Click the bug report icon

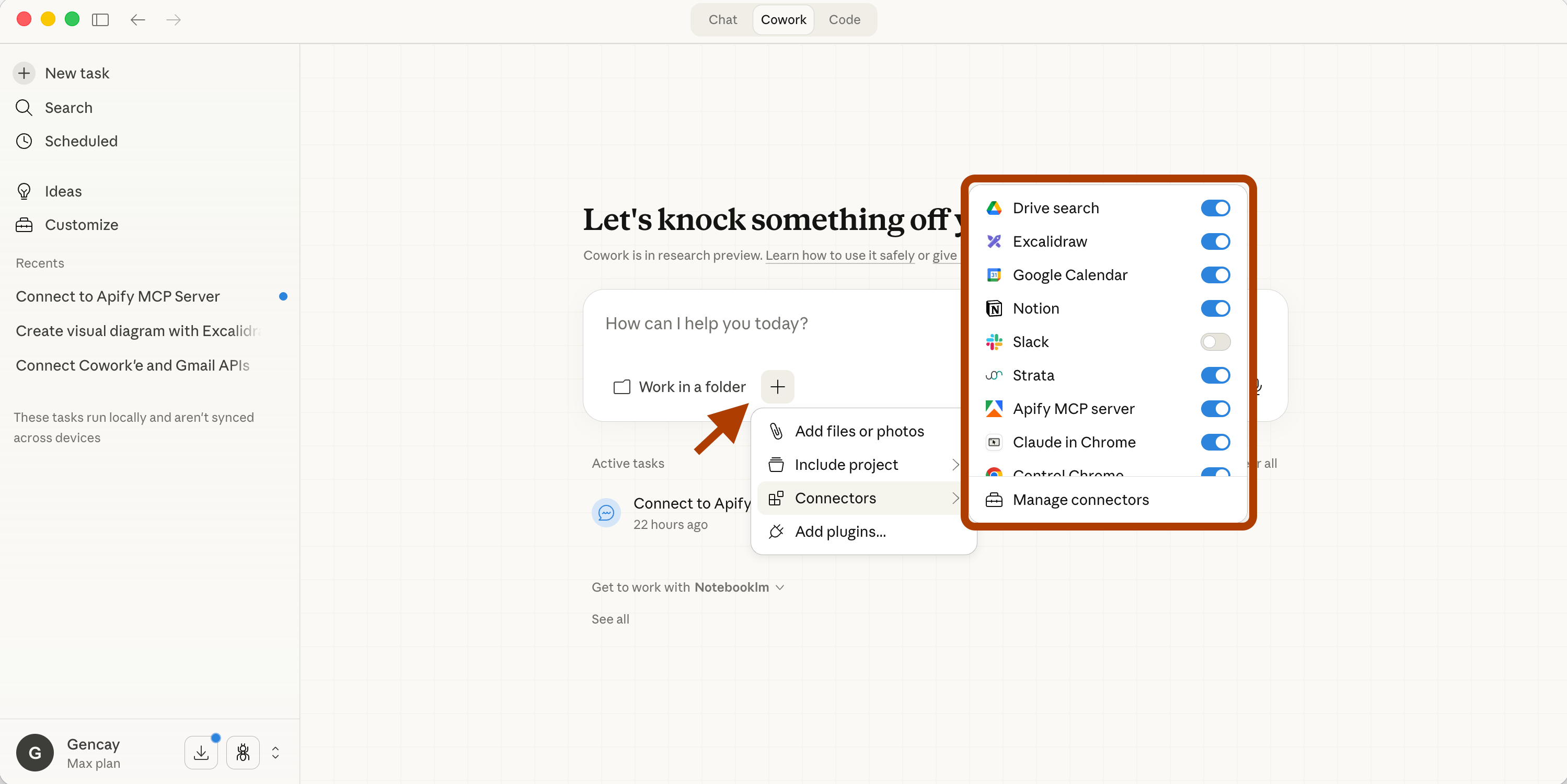243,753
